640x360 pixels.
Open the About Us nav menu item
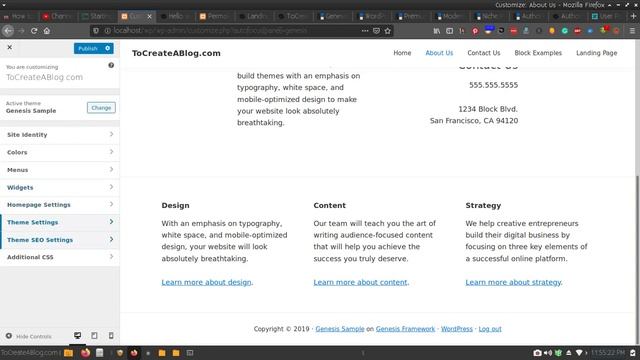(439, 53)
